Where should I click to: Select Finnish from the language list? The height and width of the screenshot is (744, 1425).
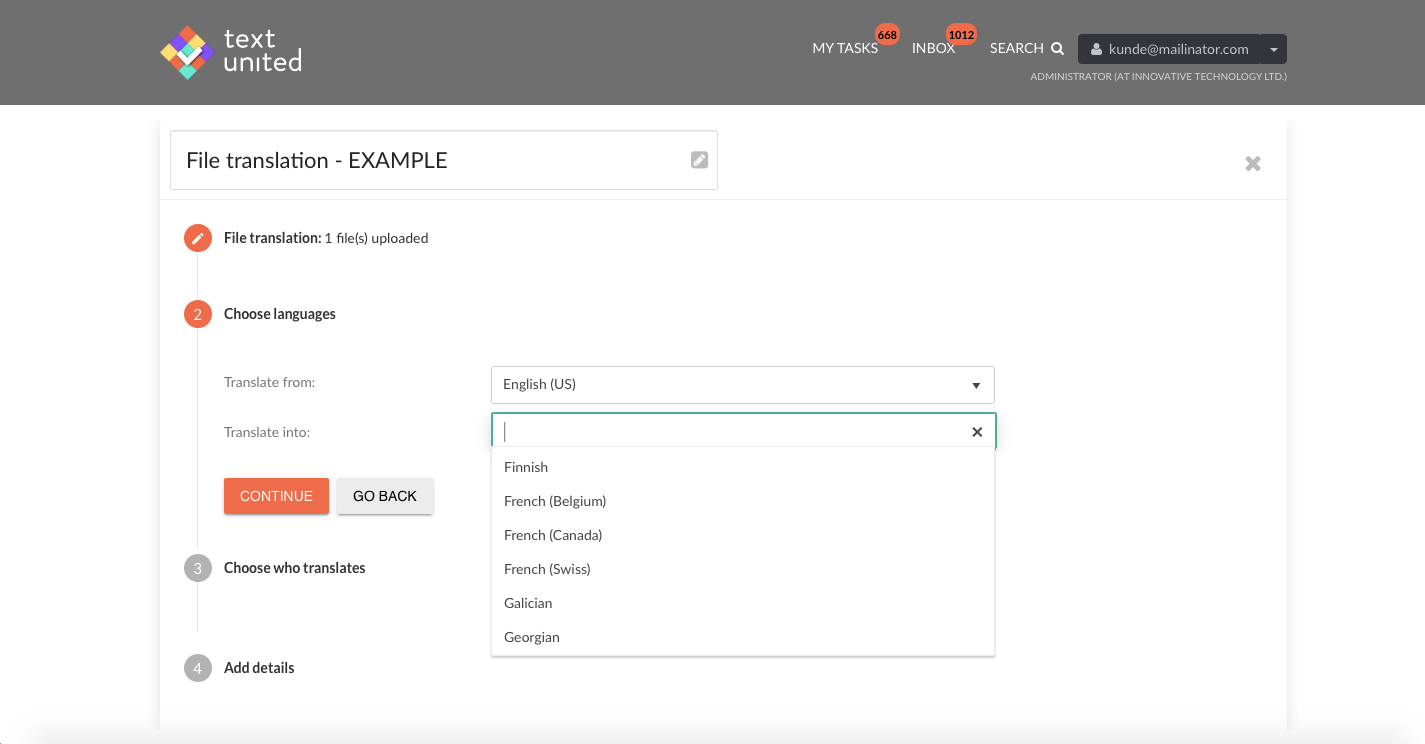(526, 467)
